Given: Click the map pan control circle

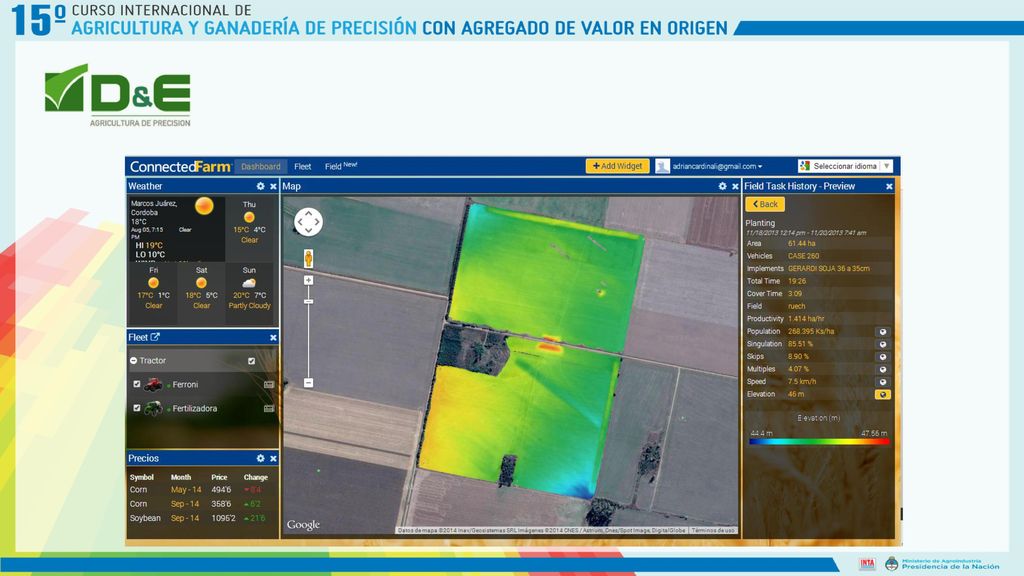Looking at the screenshot, I should tap(308, 222).
